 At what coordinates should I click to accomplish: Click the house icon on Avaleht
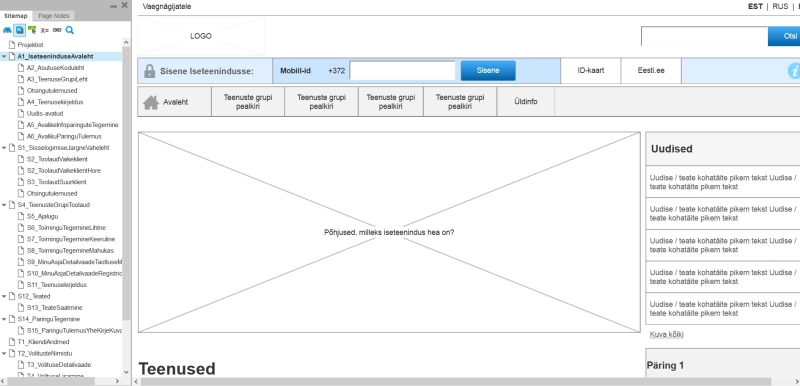(x=151, y=102)
